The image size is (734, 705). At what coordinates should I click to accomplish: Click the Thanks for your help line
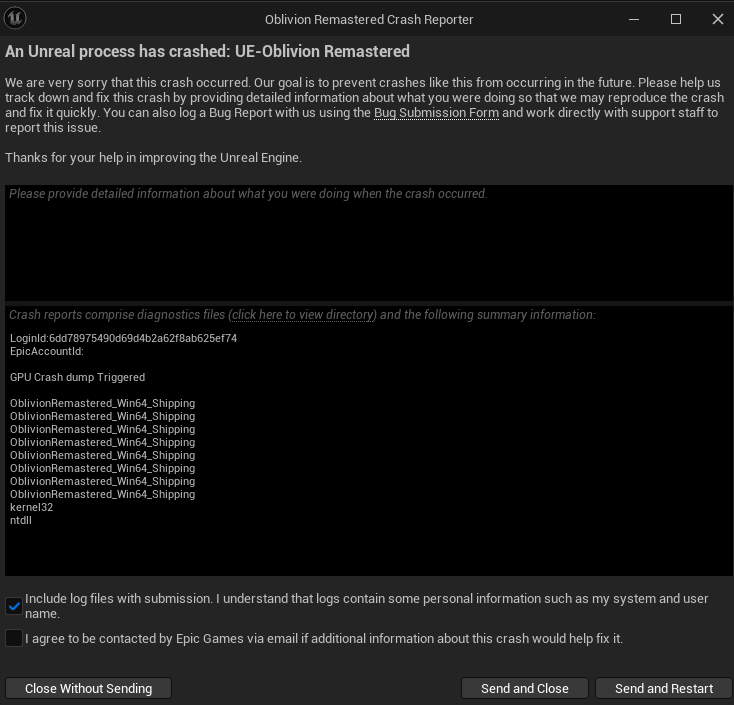[154, 158]
